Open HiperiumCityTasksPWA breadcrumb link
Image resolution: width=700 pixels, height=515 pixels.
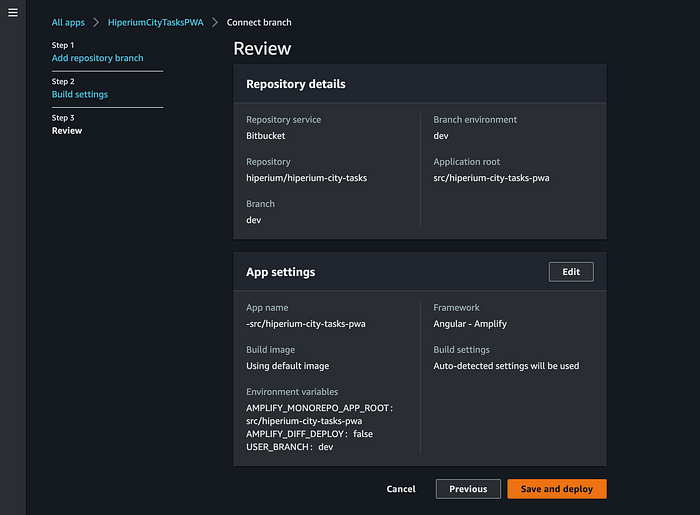point(155,22)
